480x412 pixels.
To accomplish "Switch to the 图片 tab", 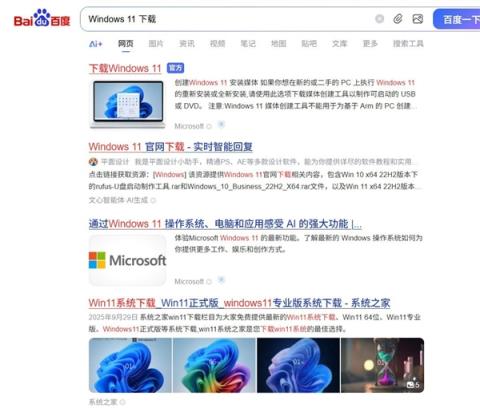I will [156, 44].
